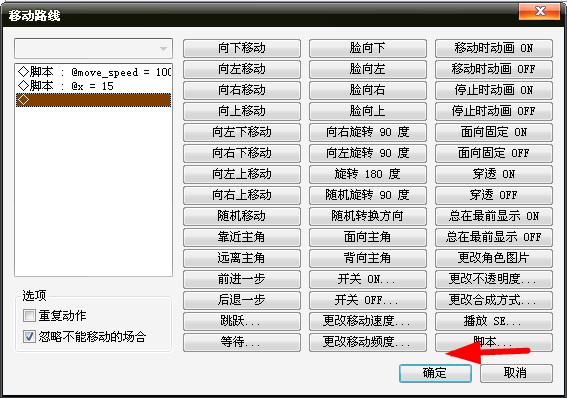Viewport: 567px width, 398px height.
Task: Click 面向固定 OFF button
Action: [x=494, y=153]
